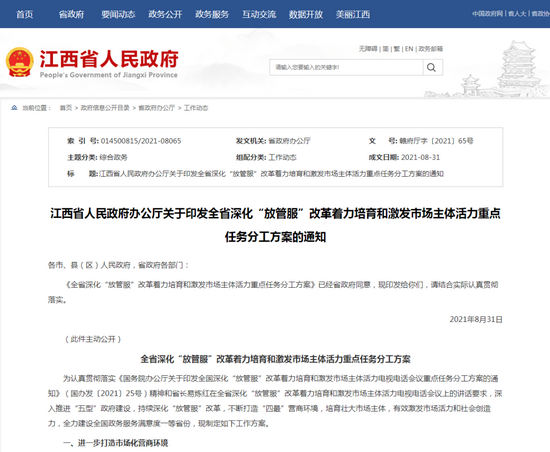
Task: Open the 中国政府网 link
Action: [x=487, y=14]
